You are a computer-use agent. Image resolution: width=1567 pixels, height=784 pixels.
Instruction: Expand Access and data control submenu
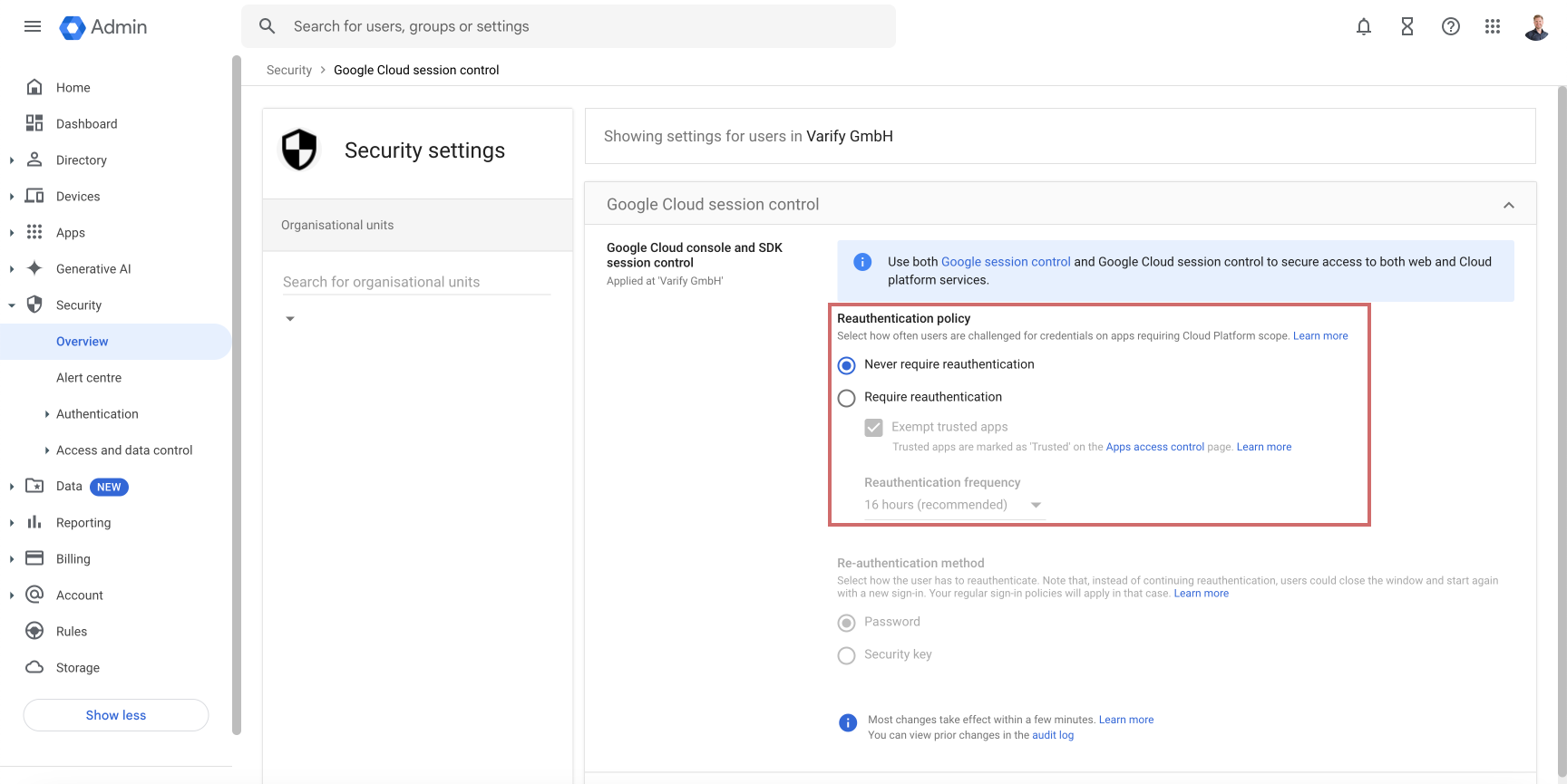click(x=47, y=450)
